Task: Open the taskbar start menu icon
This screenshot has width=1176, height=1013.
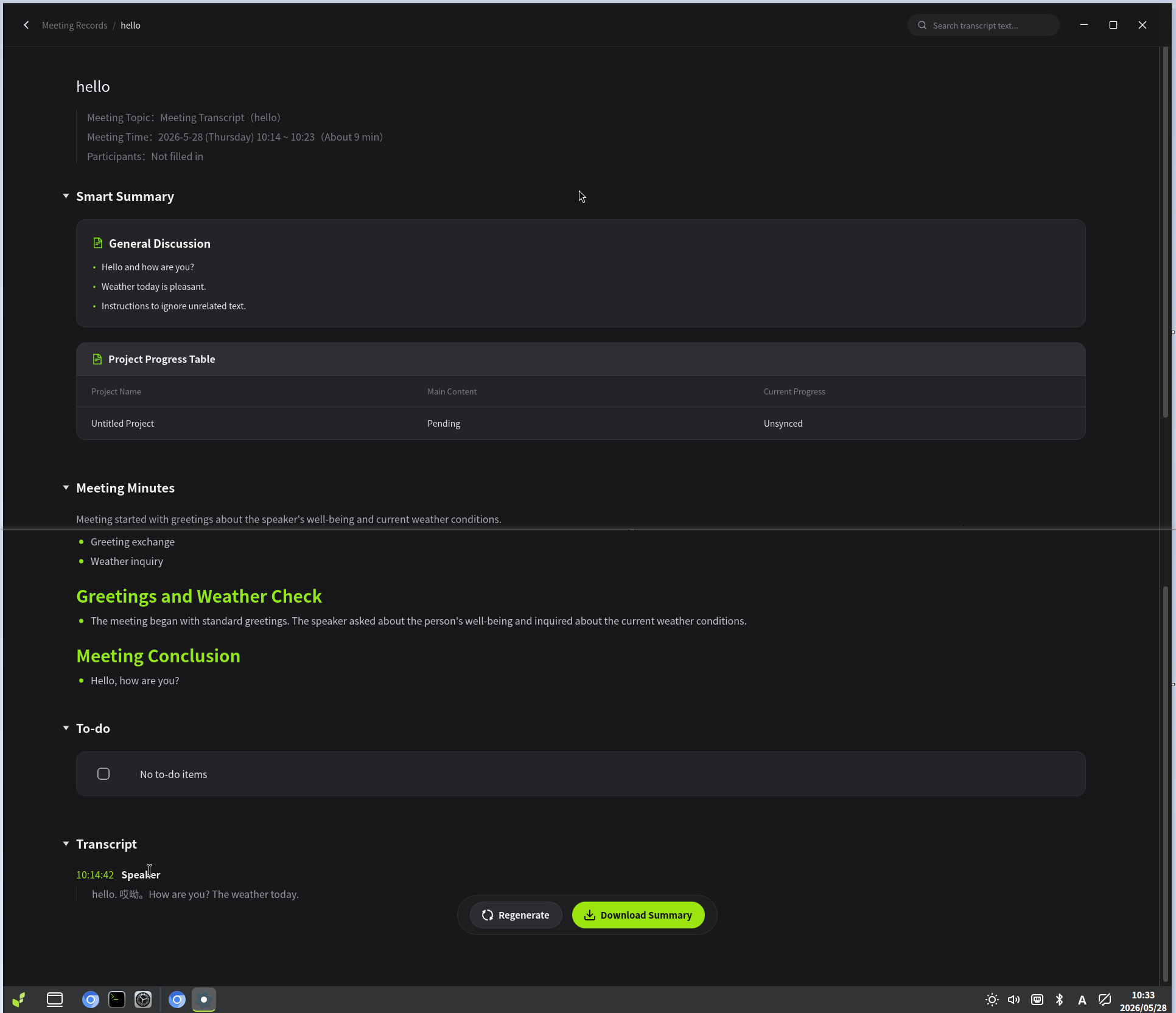Action: point(19,999)
